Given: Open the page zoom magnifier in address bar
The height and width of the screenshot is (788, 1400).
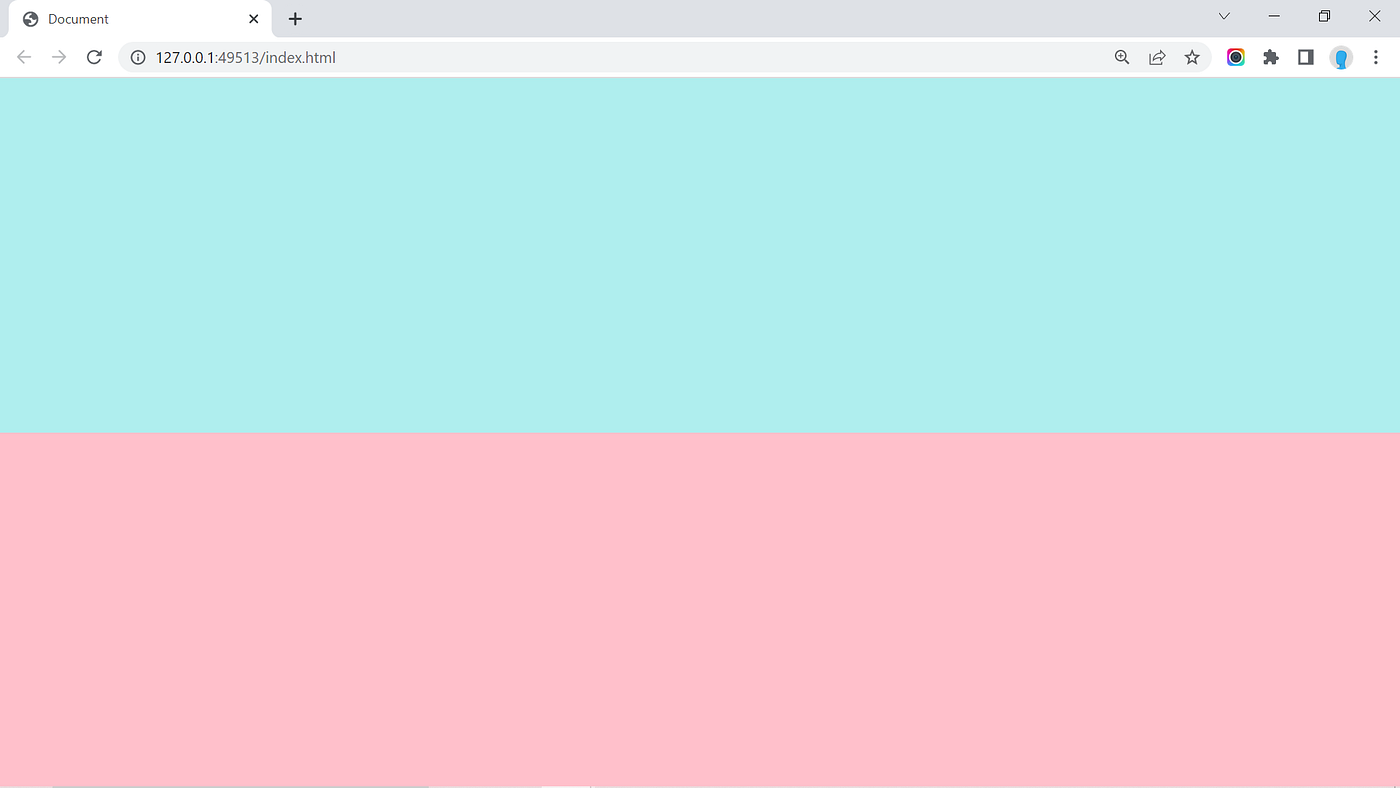Looking at the screenshot, I should (x=1122, y=57).
